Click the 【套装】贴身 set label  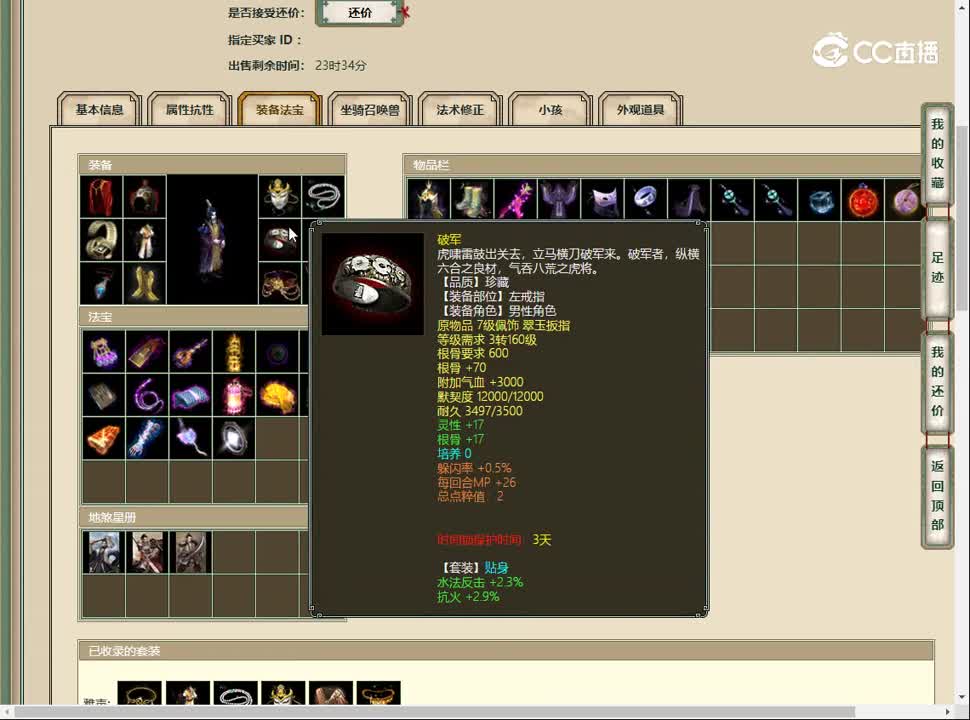pos(473,568)
